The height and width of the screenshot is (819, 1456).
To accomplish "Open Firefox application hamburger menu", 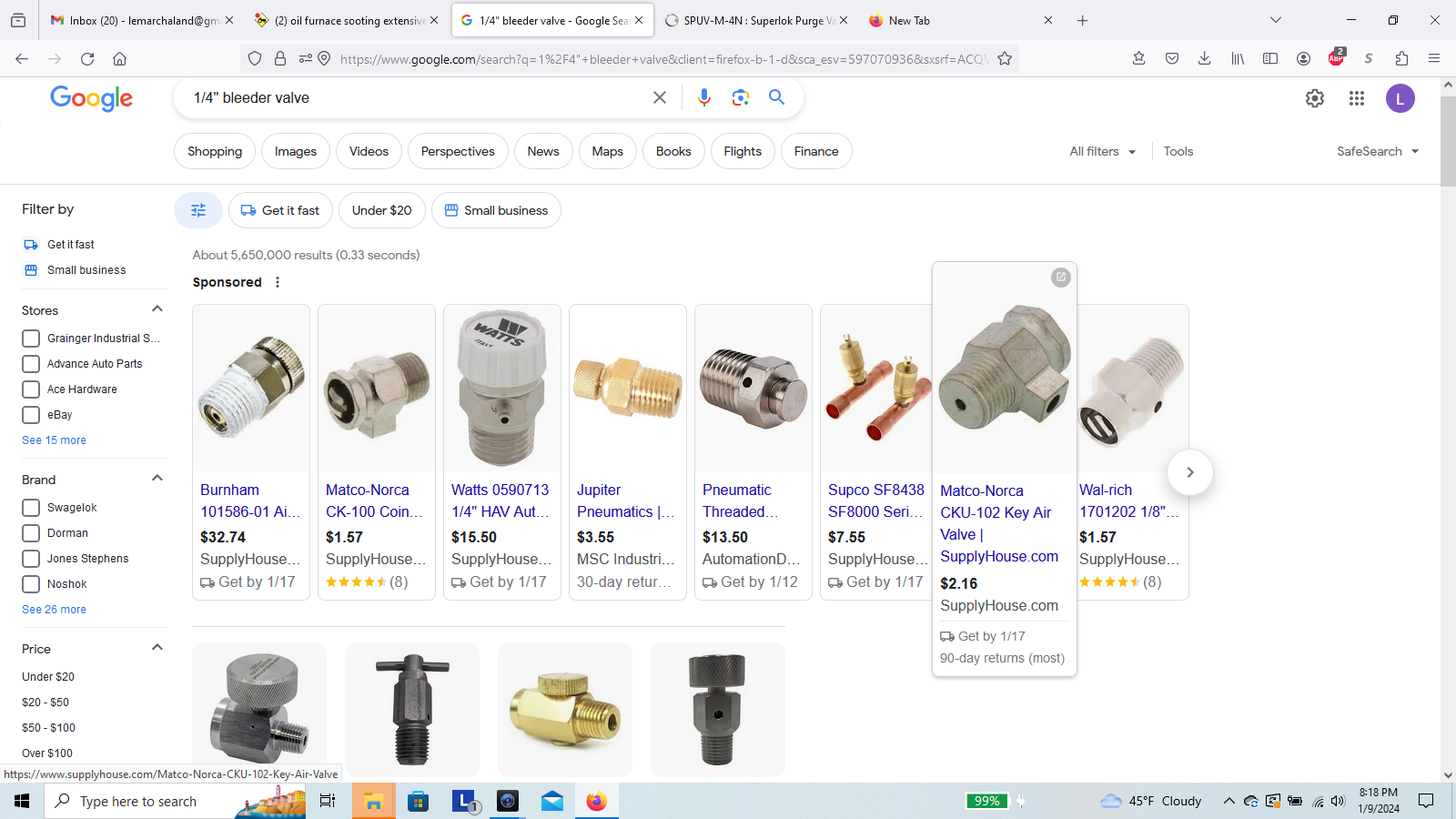I will pos(1434,58).
